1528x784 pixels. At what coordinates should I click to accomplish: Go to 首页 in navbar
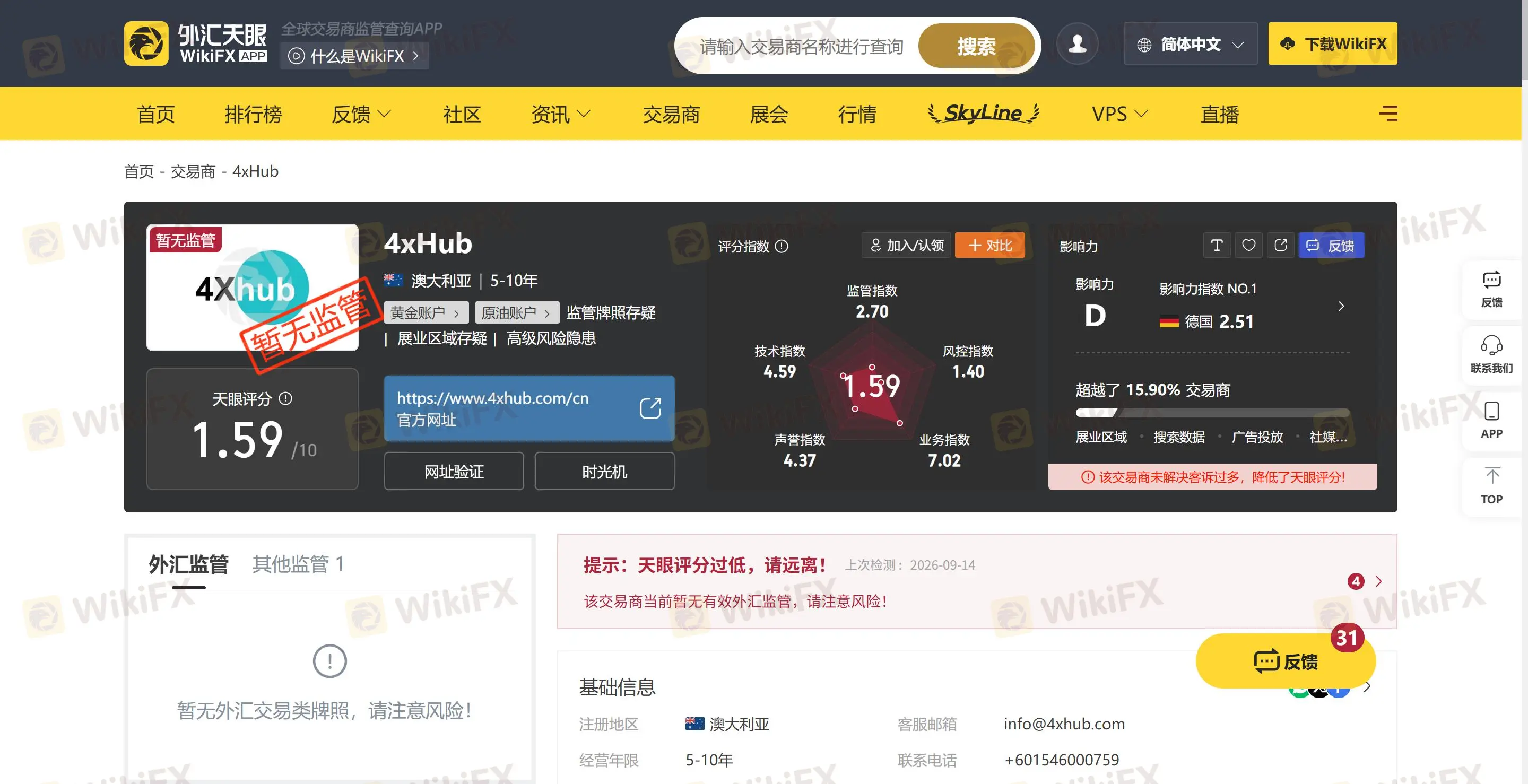click(x=156, y=114)
